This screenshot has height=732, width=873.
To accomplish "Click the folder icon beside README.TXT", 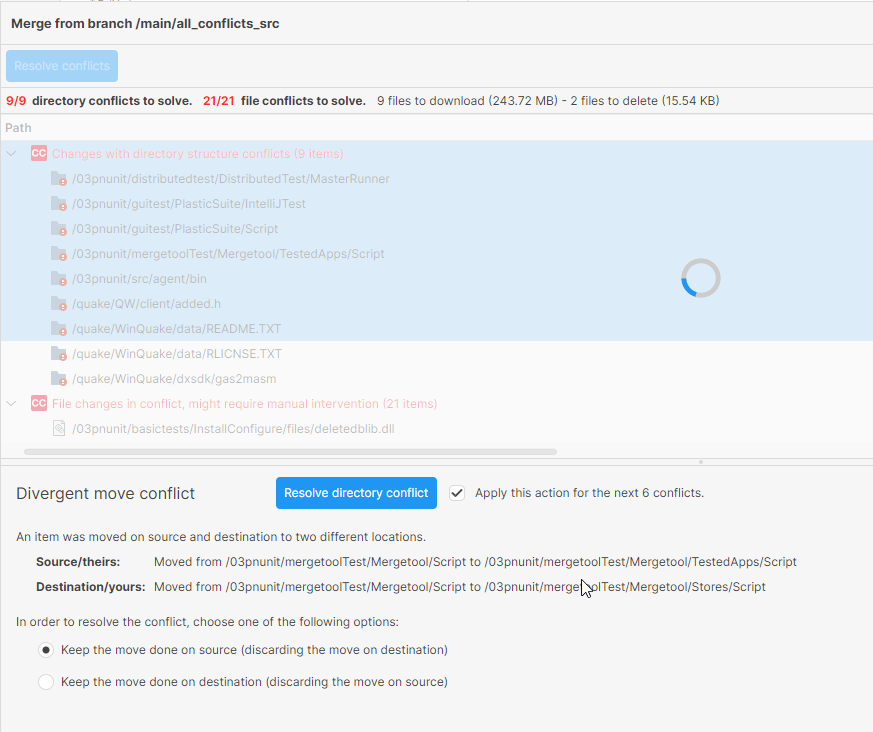I will coord(58,328).
